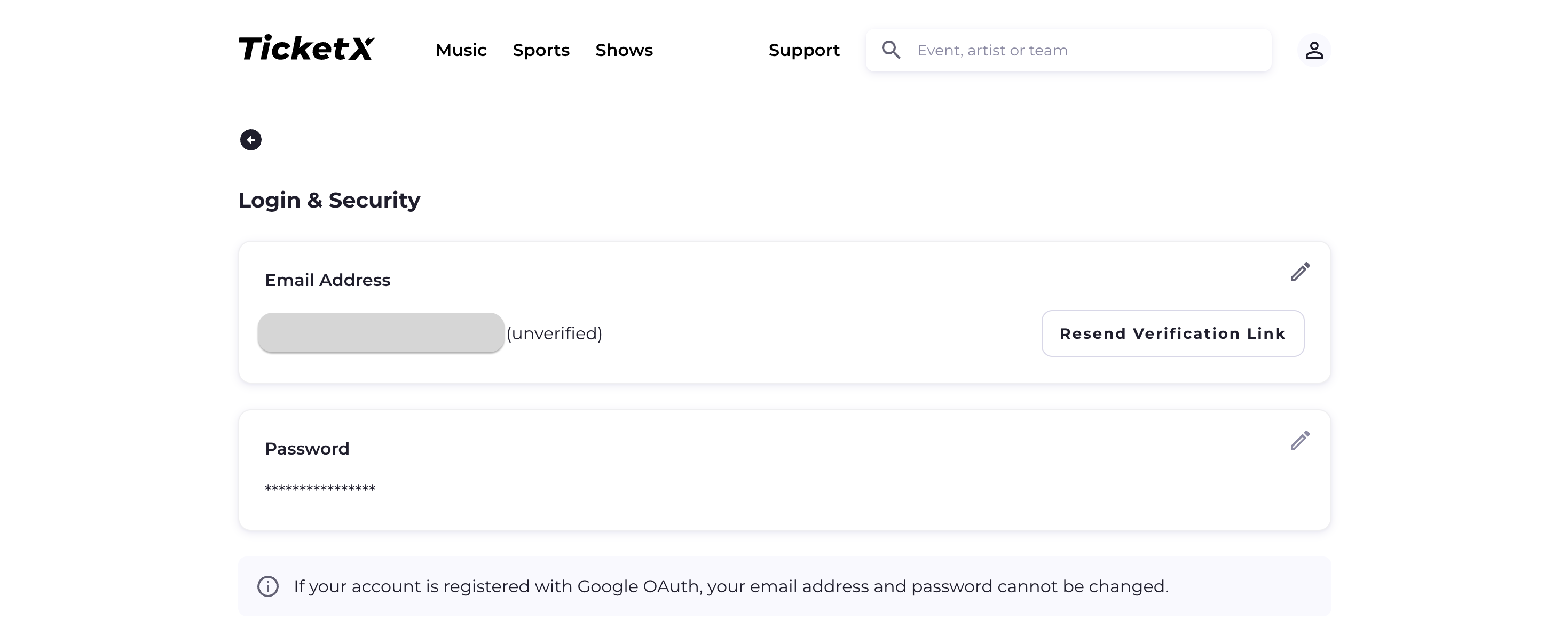Go back using the arrow button
The height and width of the screenshot is (636, 1568).
251,140
